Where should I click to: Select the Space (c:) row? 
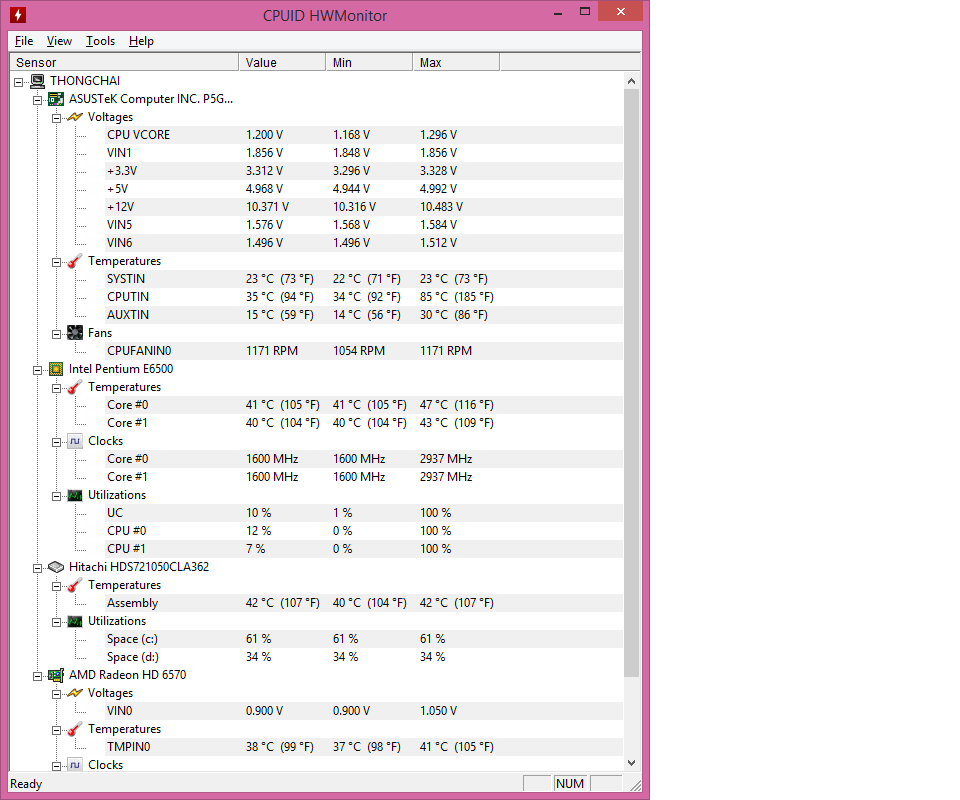tap(364, 639)
